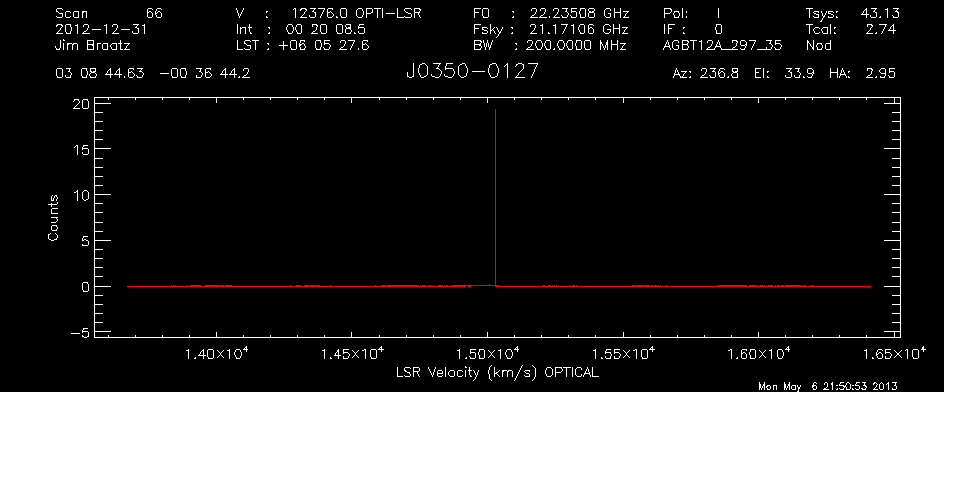This screenshot has height=490, width=962.
Task: Click the y-axis tick label -5
Action: click(x=80, y=334)
